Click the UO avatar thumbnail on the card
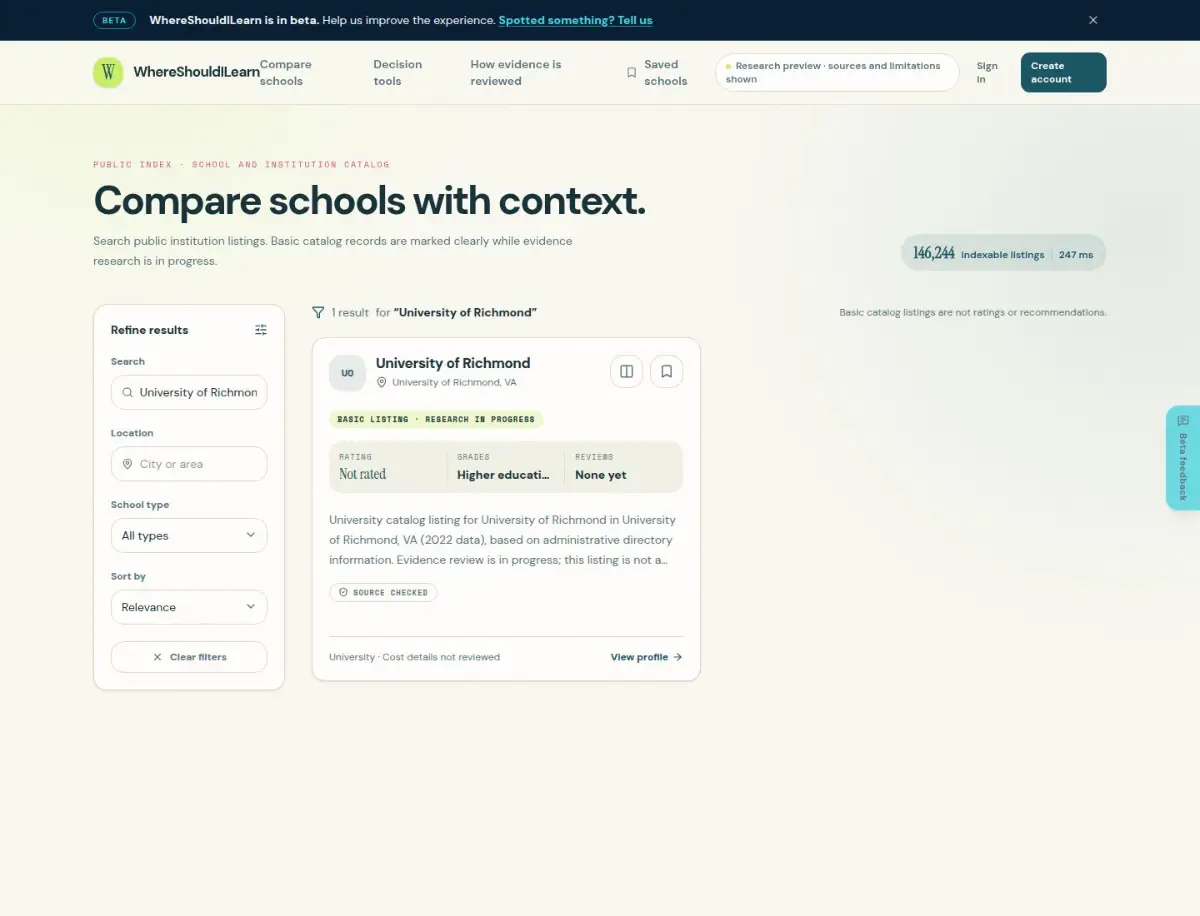Screen dimensions: 1200x916 pos(347,373)
